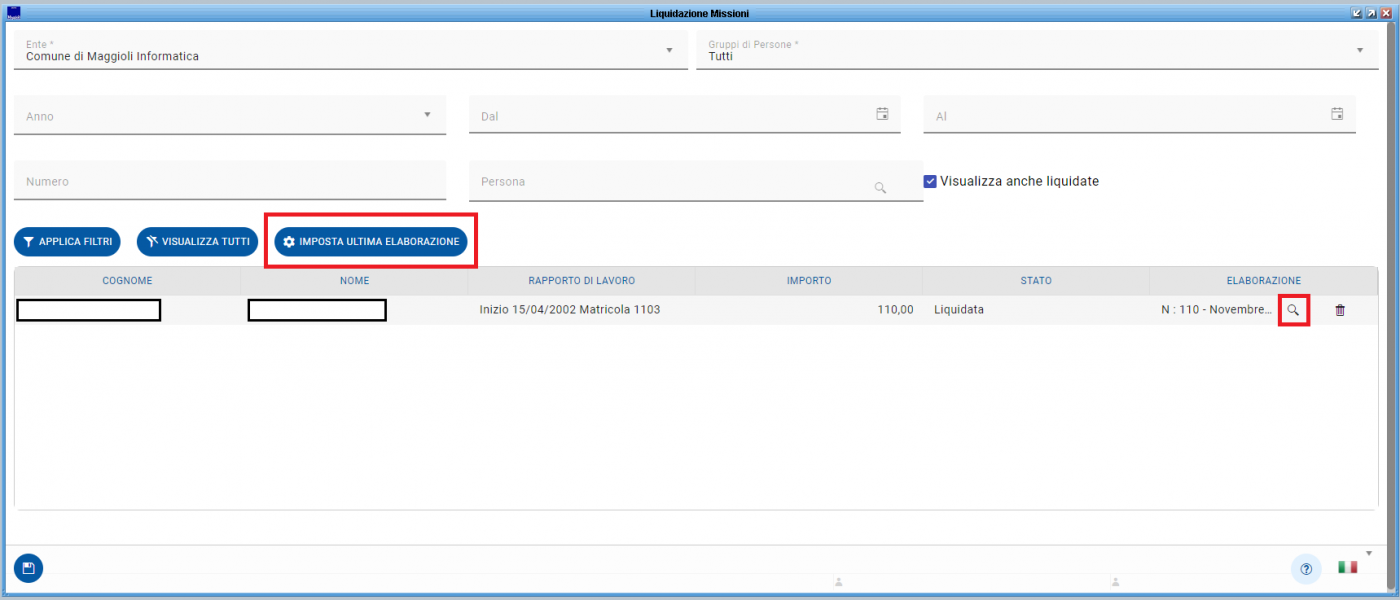Image resolution: width=1400 pixels, height=600 pixels.
Task: Sort by the Cognome column header
Action: (127, 281)
